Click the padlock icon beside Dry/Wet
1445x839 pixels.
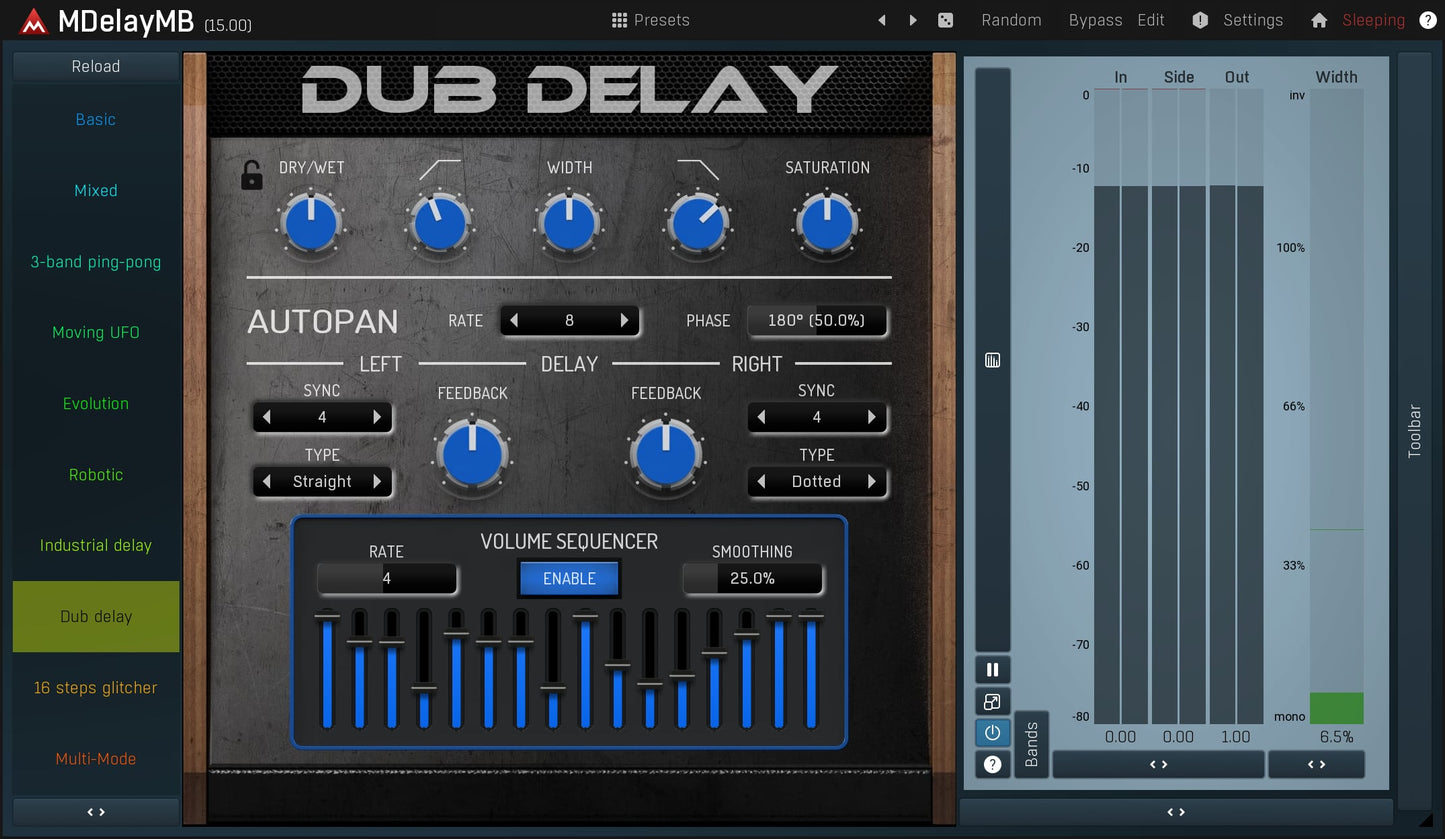pos(252,175)
